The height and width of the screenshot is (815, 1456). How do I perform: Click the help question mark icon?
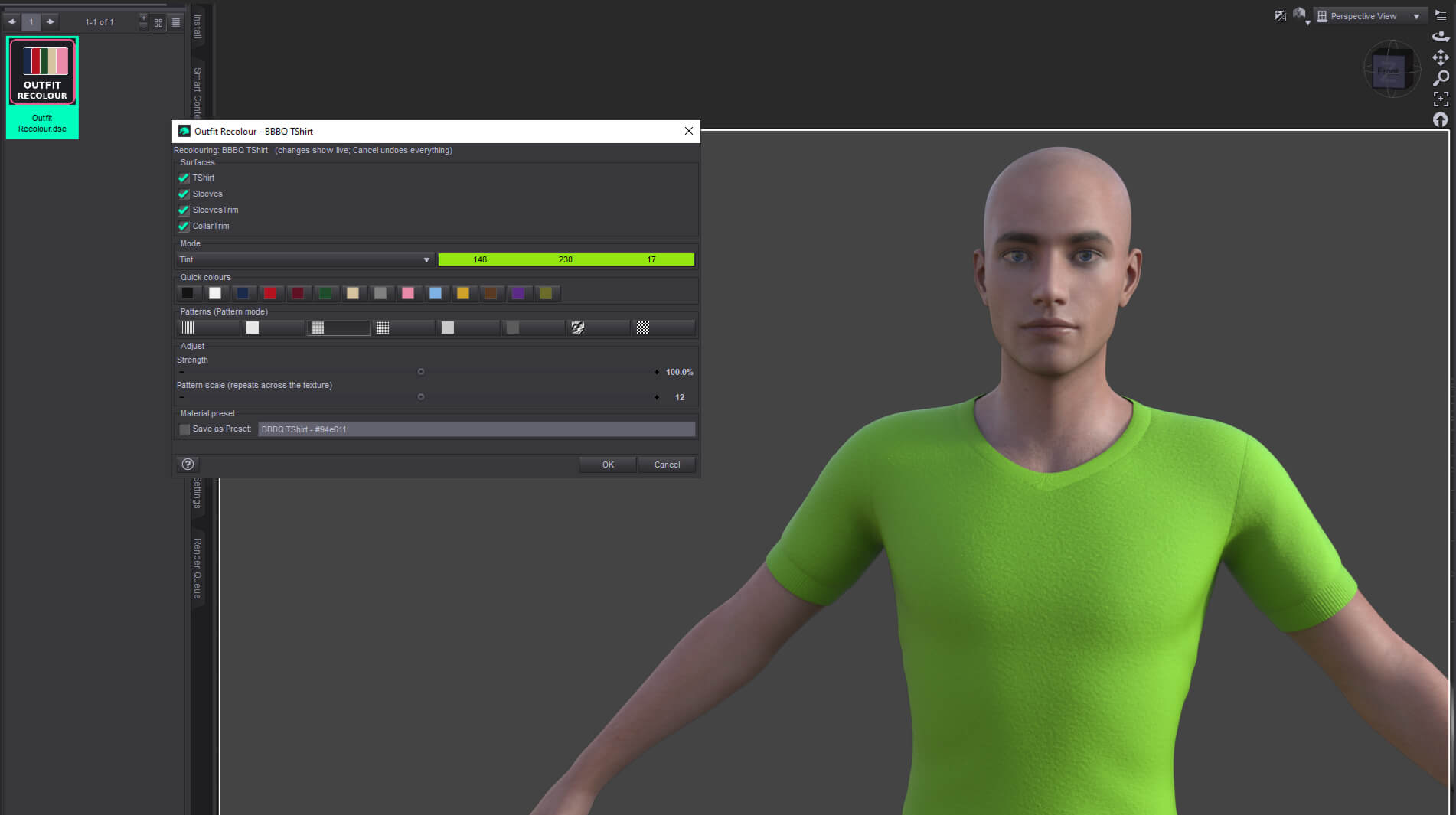188,464
